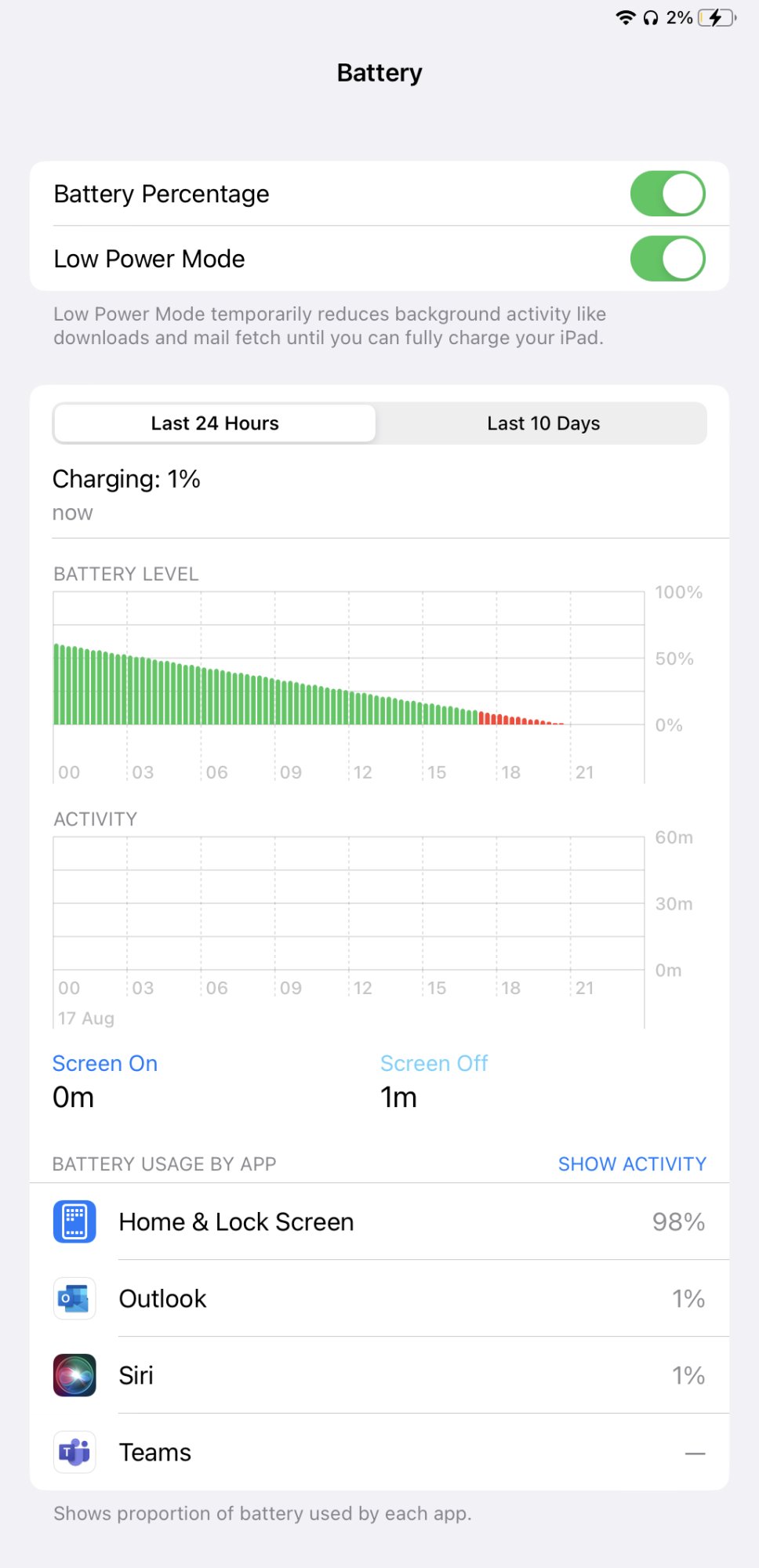Tap the charging battery status icon
Screen dimensions: 759x1568
tap(717, 17)
